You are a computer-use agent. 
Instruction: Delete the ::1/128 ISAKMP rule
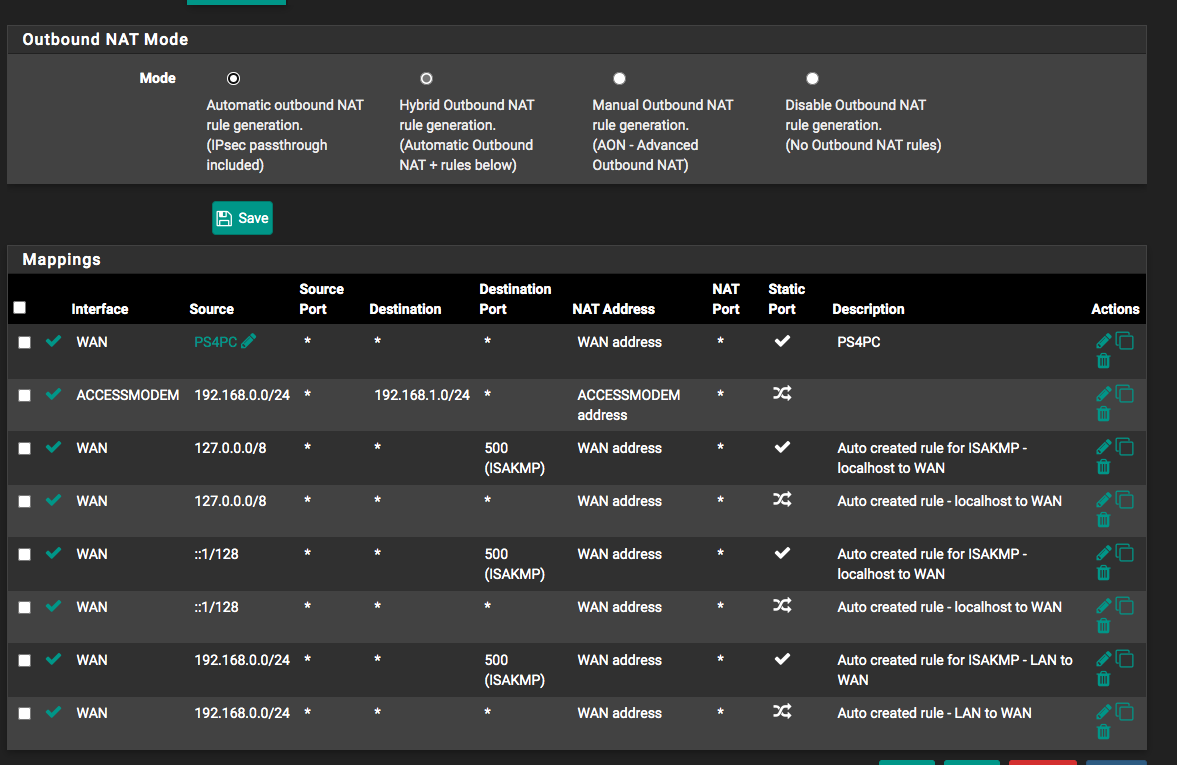(x=1103, y=573)
